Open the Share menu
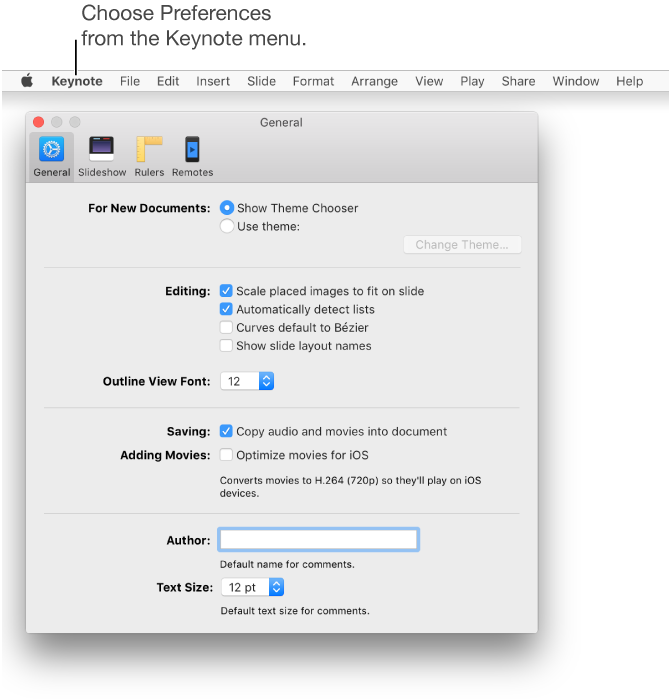 click(x=518, y=81)
